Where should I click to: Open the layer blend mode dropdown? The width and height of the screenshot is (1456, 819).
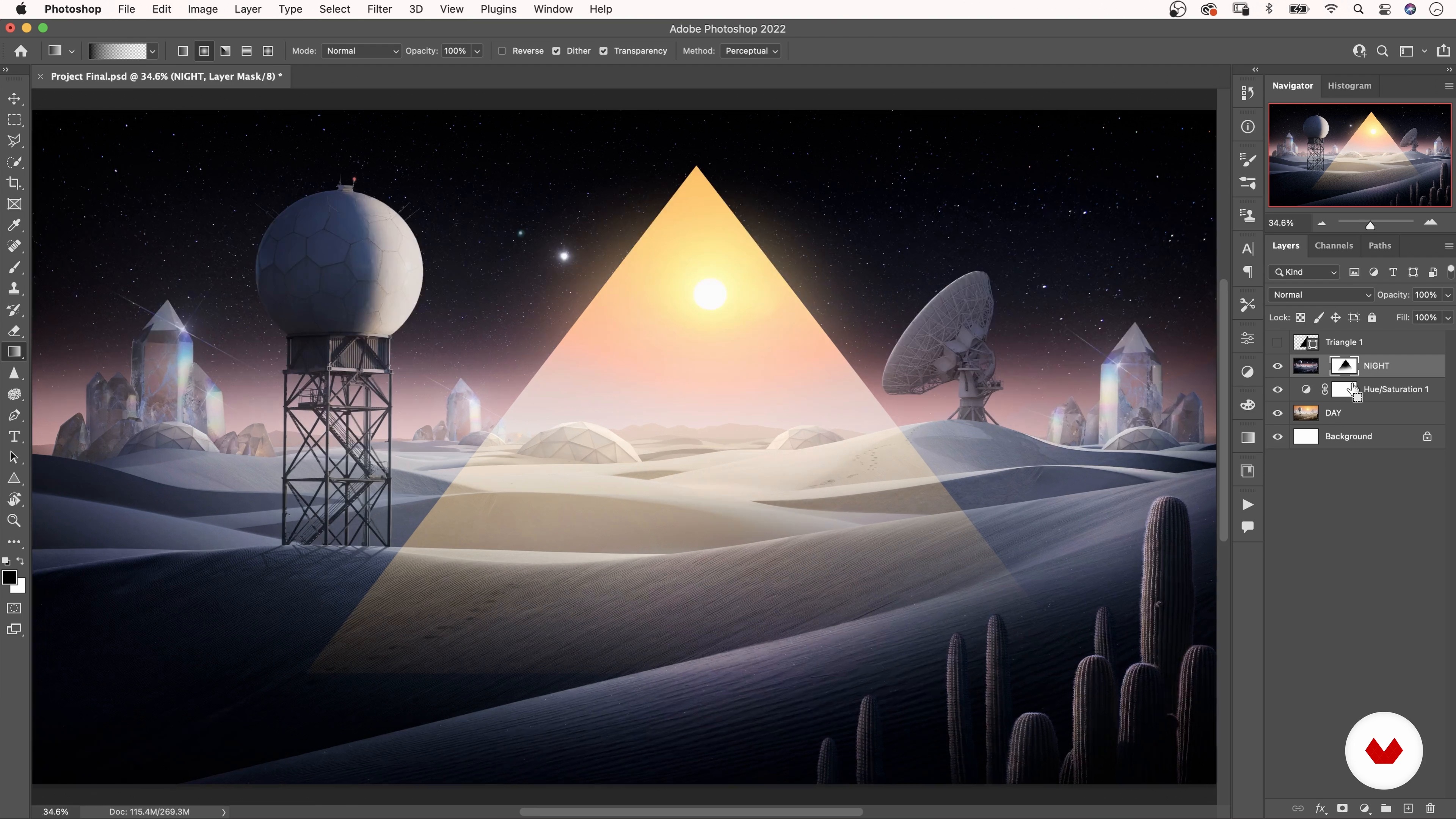click(x=1321, y=295)
